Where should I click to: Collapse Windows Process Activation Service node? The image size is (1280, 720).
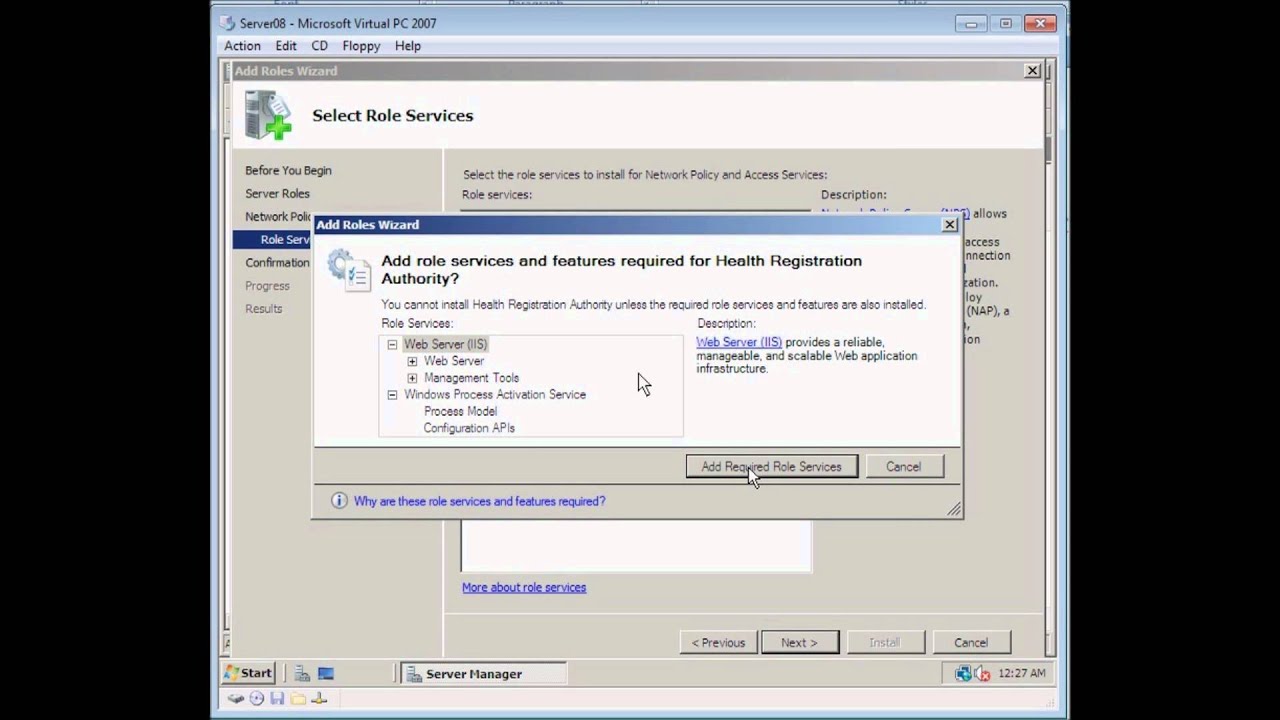pos(392,395)
